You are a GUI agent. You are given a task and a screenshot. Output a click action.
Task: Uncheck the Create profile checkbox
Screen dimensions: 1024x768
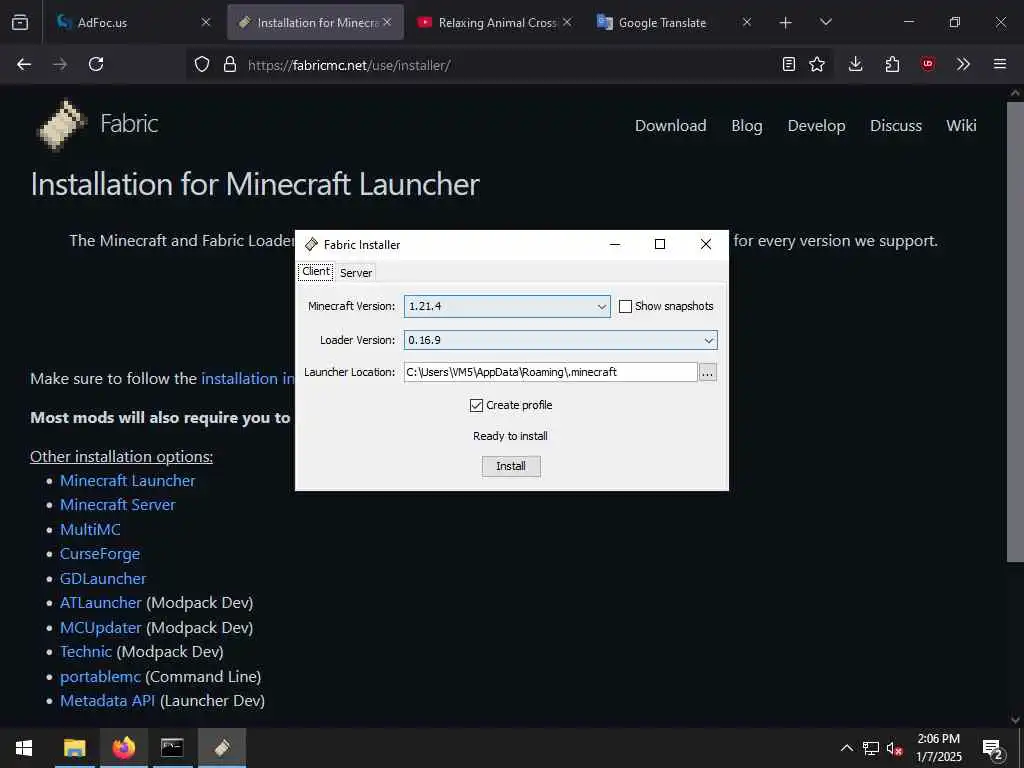pyautogui.click(x=476, y=405)
